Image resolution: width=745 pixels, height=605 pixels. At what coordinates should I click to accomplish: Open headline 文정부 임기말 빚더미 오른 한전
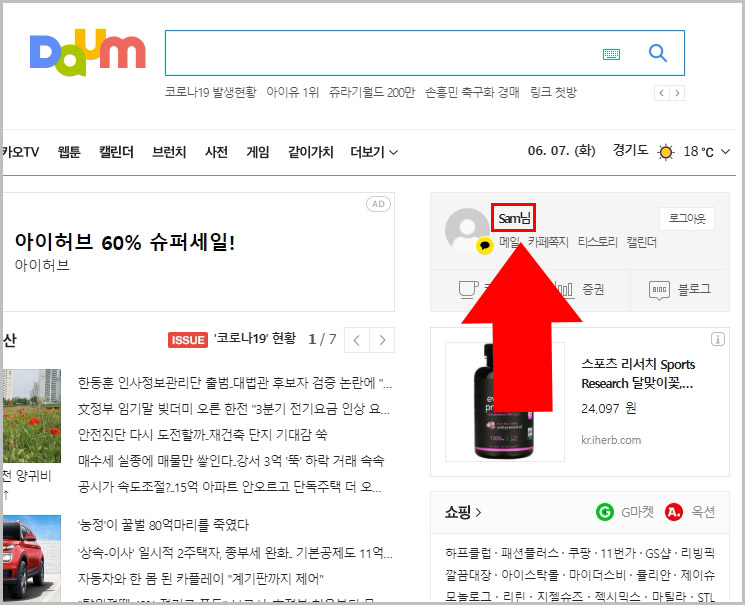pyautogui.click(x=234, y=409)
